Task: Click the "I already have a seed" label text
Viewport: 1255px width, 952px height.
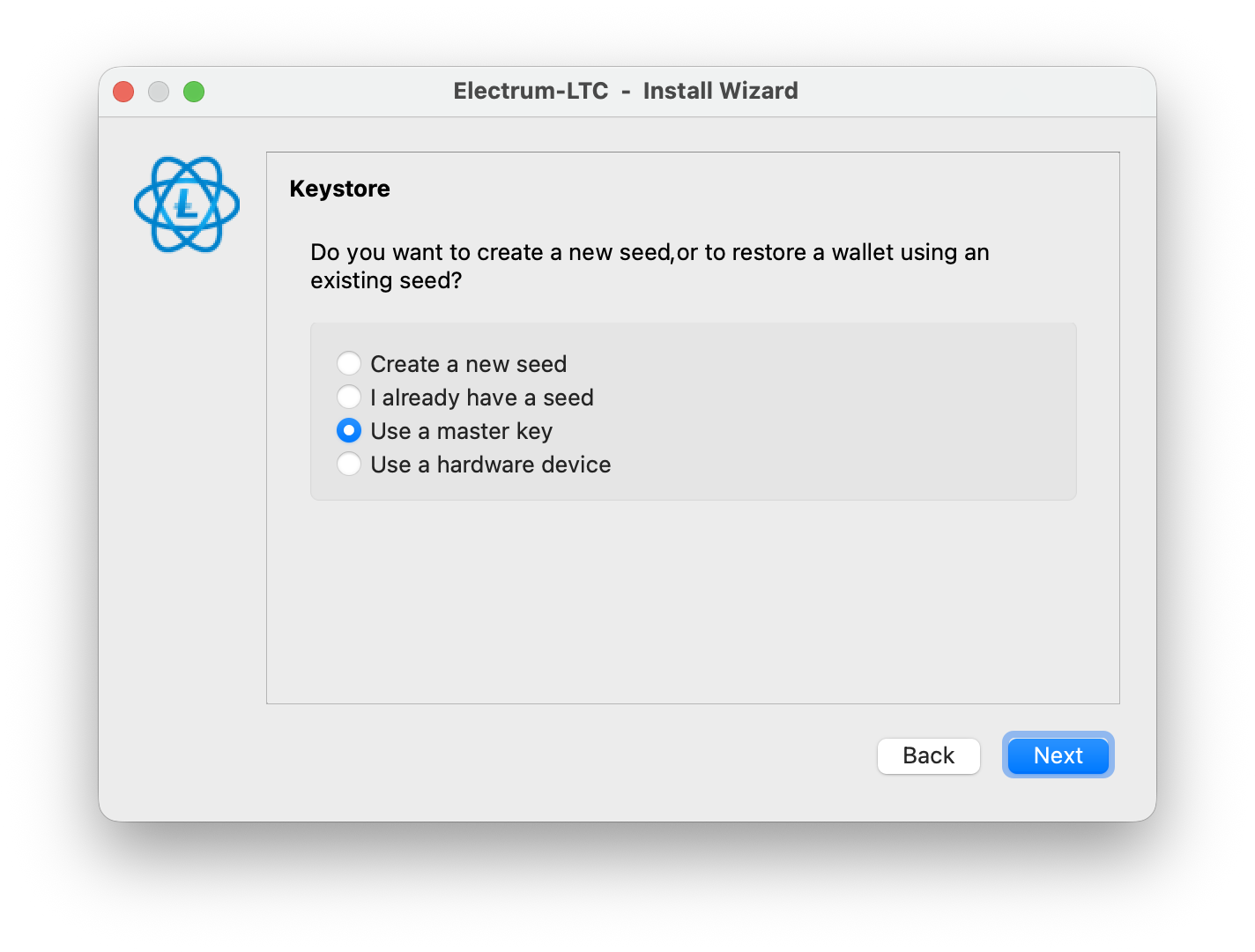Action: pos(481,398)
